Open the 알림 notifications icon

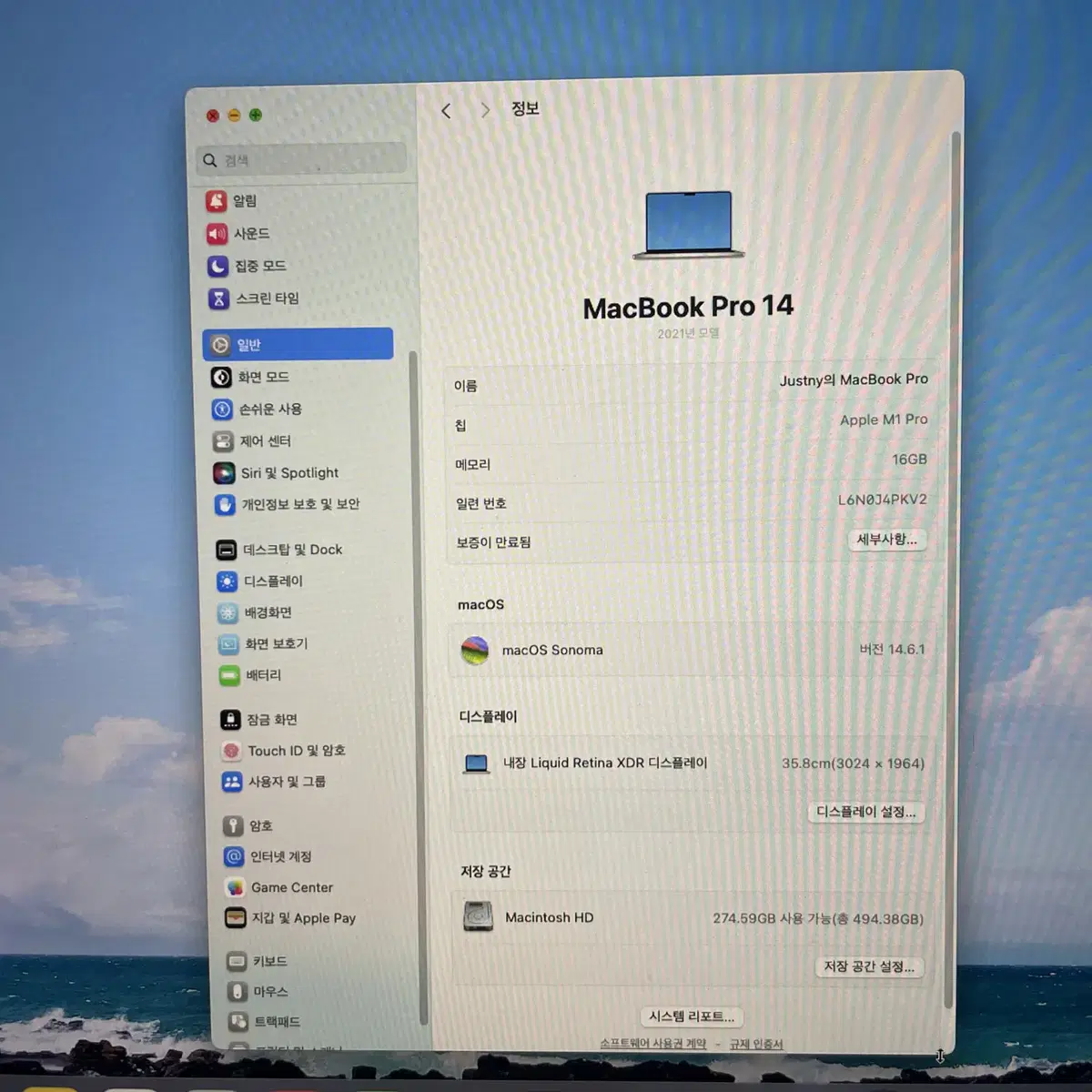click(216, 201)
